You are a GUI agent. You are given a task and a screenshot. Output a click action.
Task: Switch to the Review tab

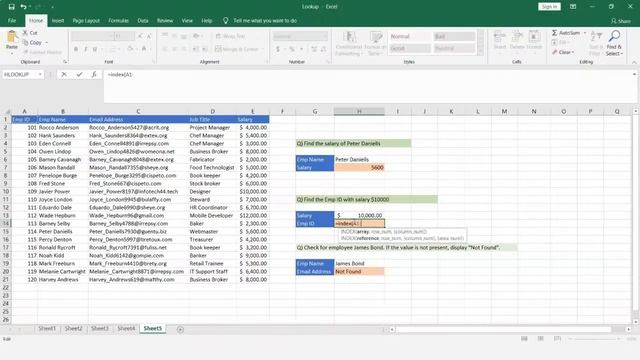165,20
